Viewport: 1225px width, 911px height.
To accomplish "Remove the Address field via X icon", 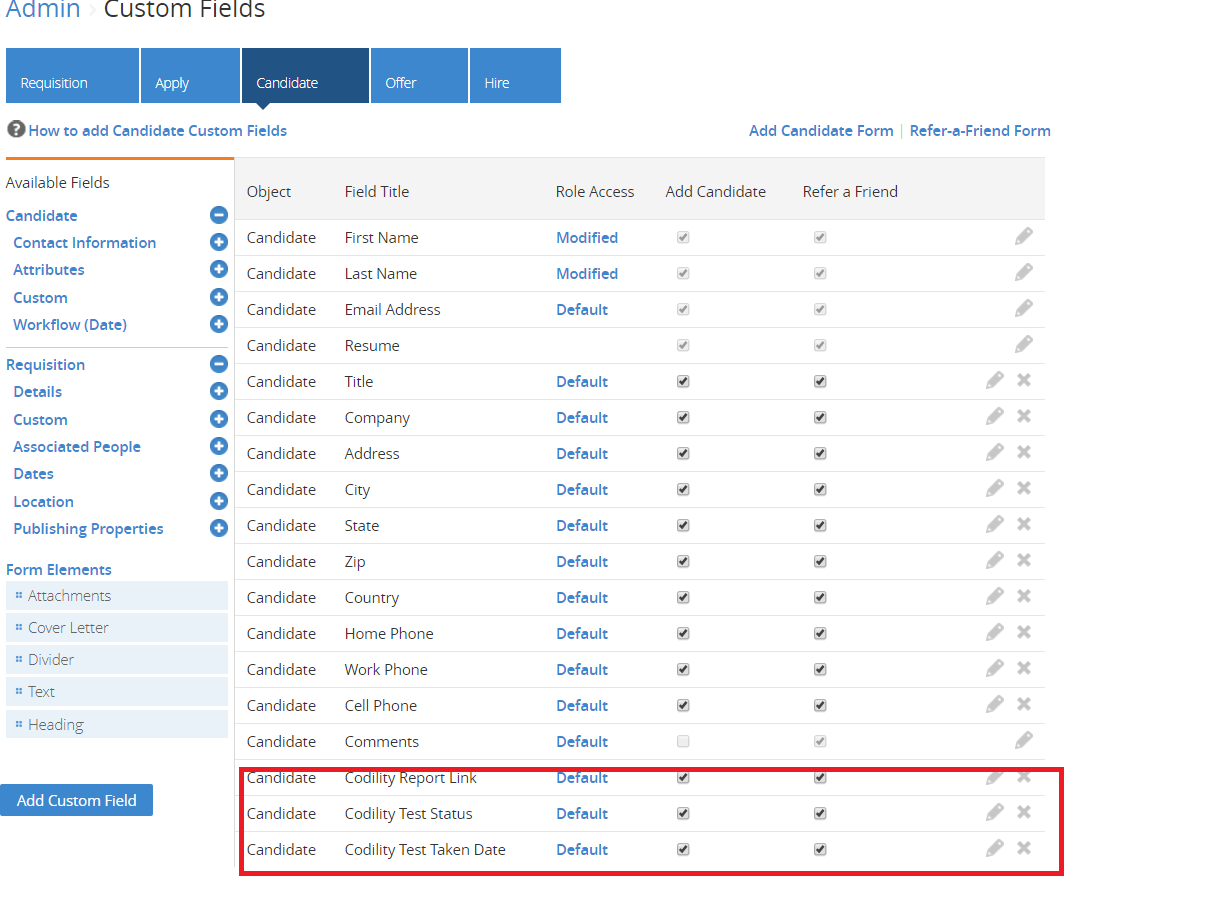I will coord(1024,452).
